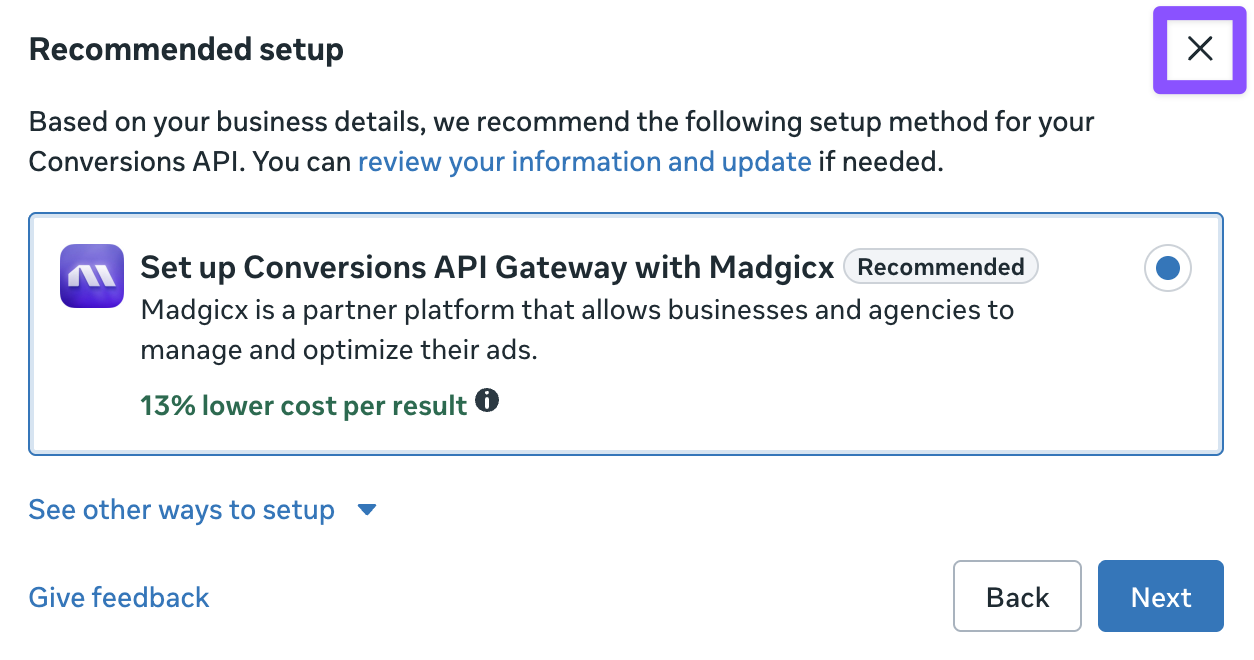Click "if needed." after the review link
Screen dimensions: 1254x660
[881, 162]
